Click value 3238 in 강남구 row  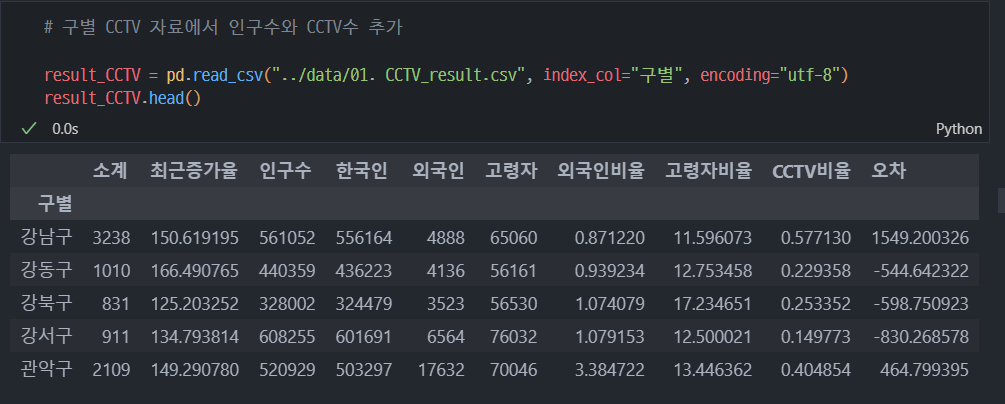click(x=112, y=238)
